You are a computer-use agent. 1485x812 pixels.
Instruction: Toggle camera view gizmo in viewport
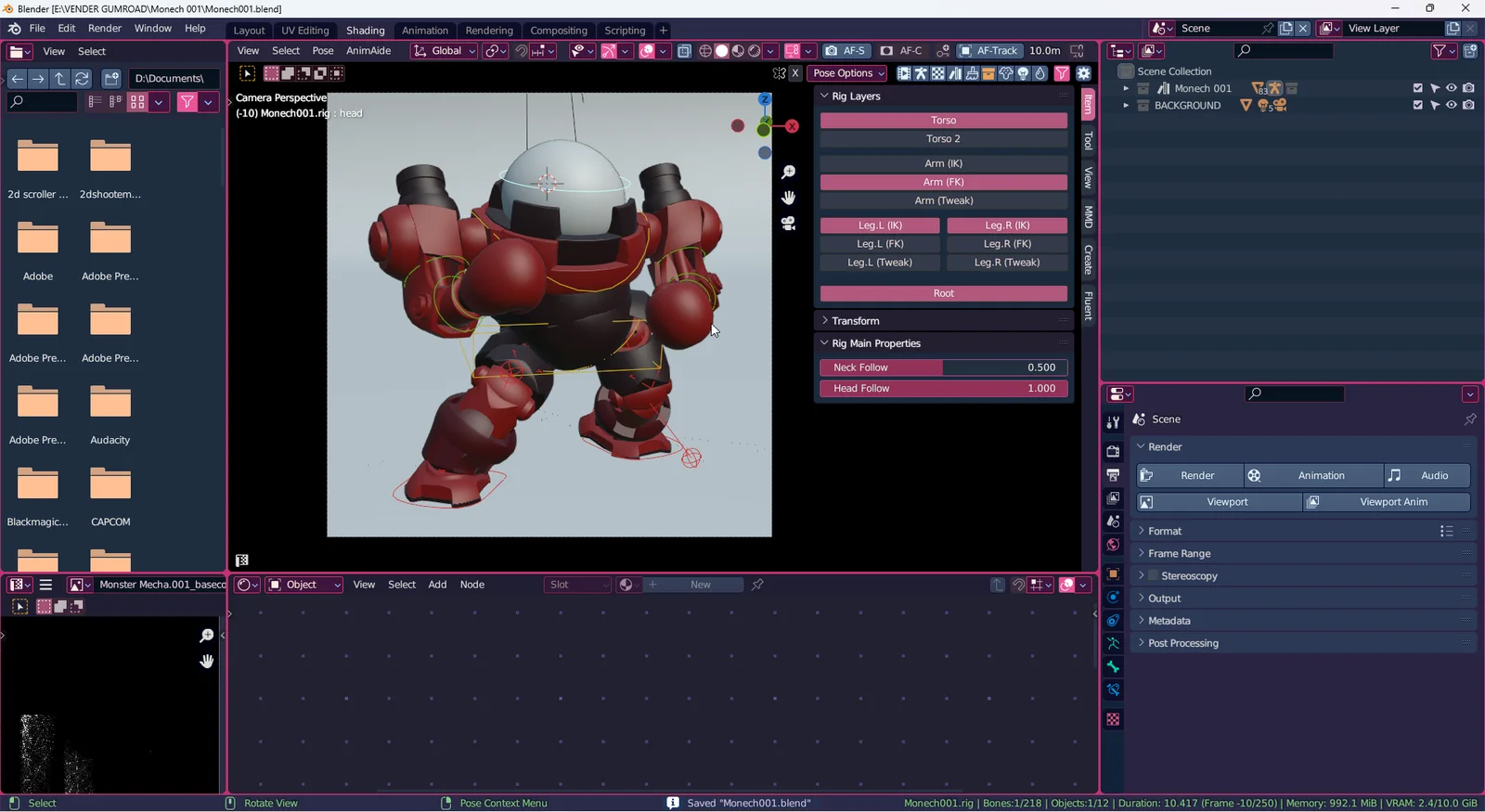point(788,224)
